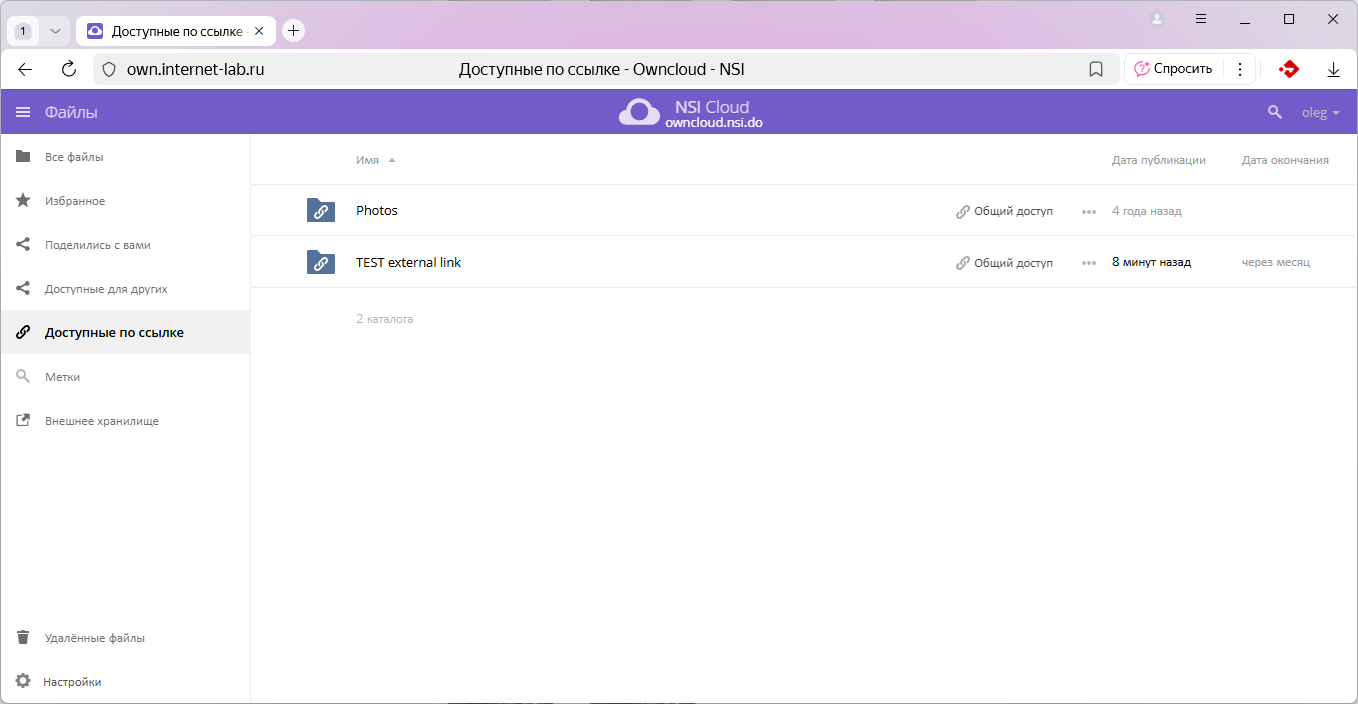Expand the oleg user dropdown

pyautogui.click(x=1320, y=113)
